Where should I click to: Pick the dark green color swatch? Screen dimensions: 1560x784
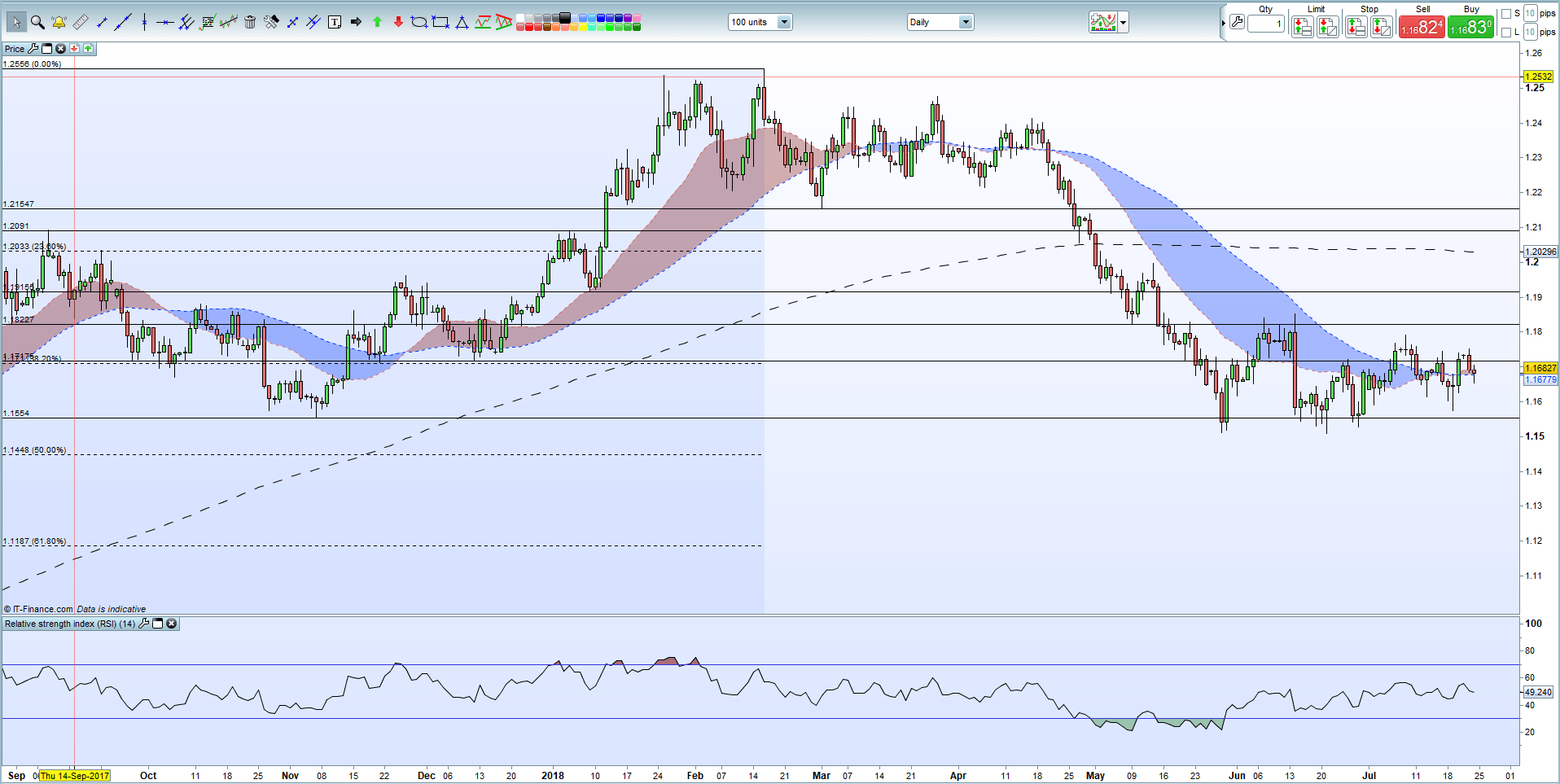click(x=637, y=27)
